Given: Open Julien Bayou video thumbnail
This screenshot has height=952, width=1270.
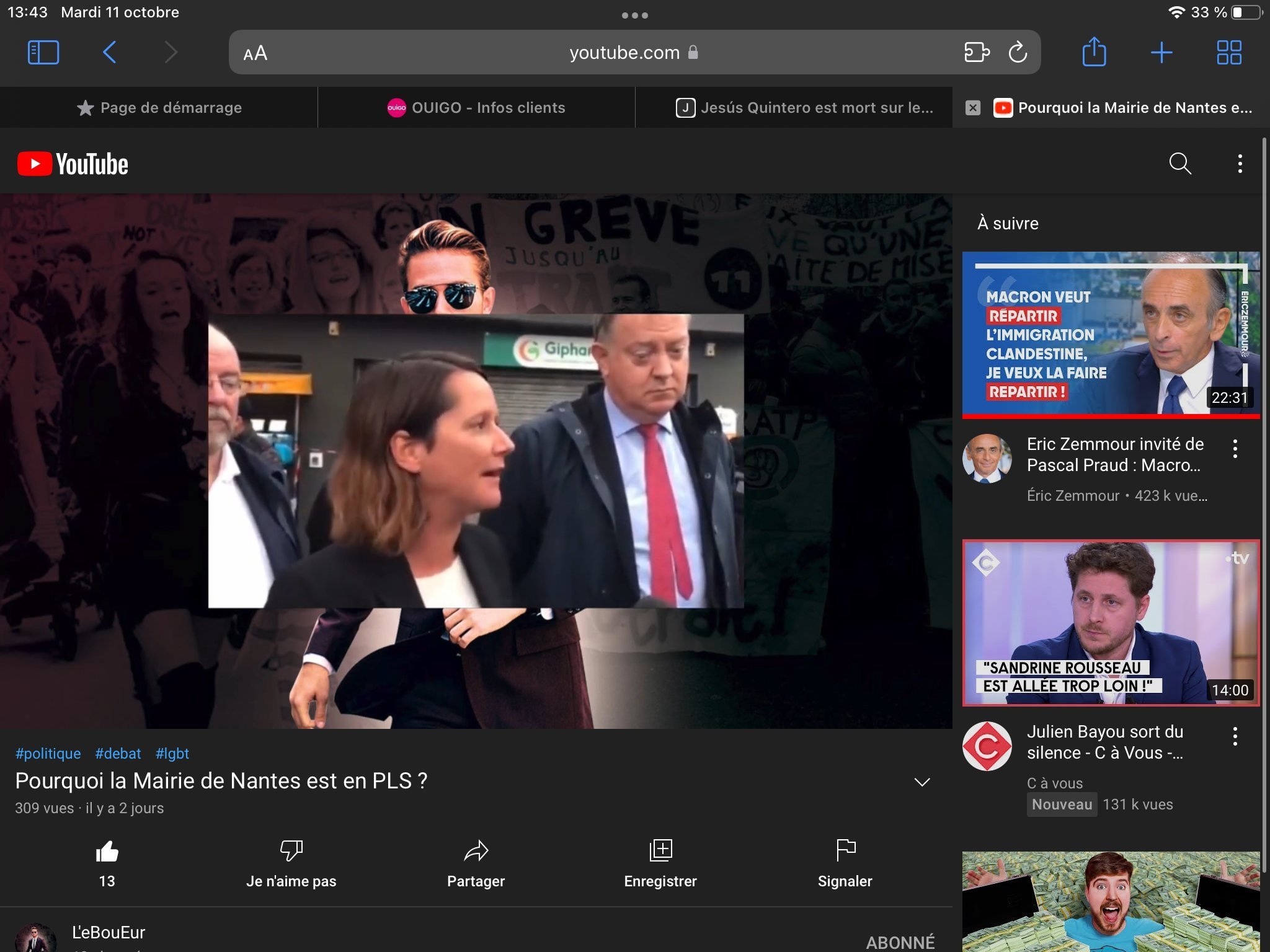Looking at the screenshot, I should coord(1110,623).
